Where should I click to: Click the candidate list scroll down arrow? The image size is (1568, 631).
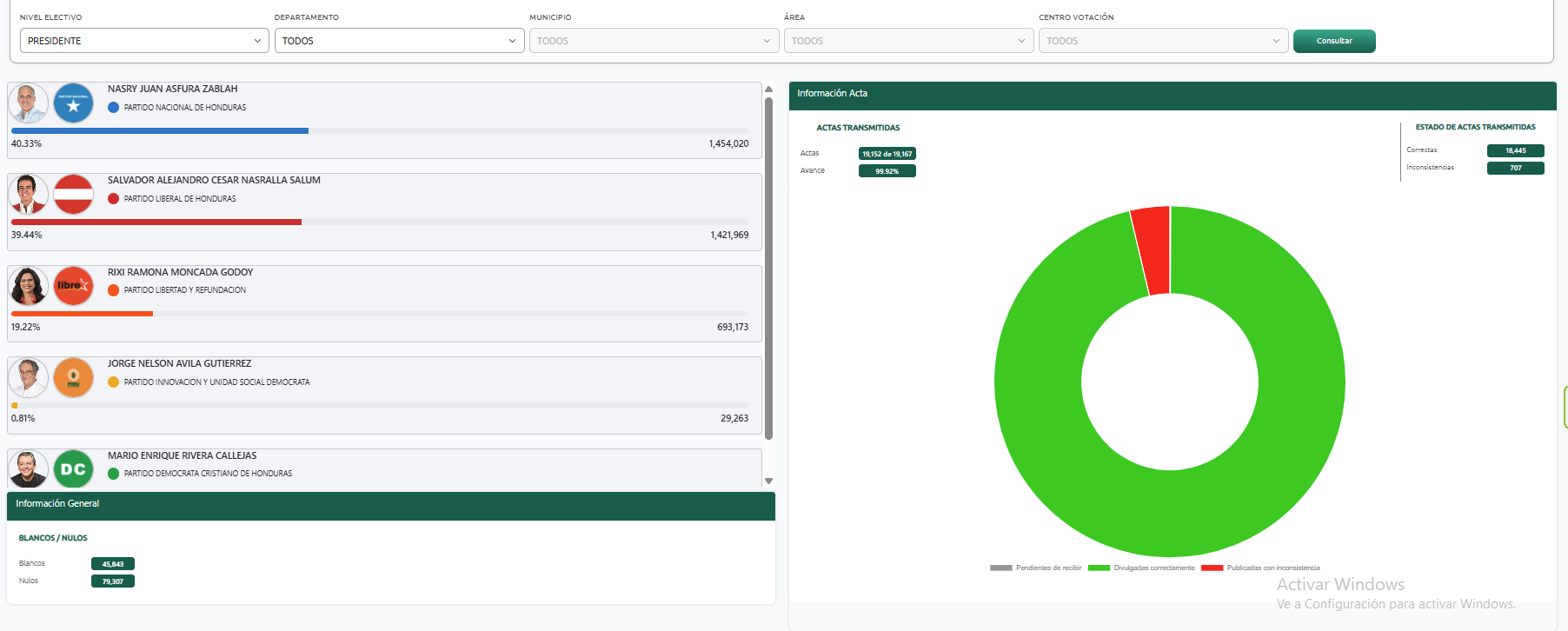(768, 481)
